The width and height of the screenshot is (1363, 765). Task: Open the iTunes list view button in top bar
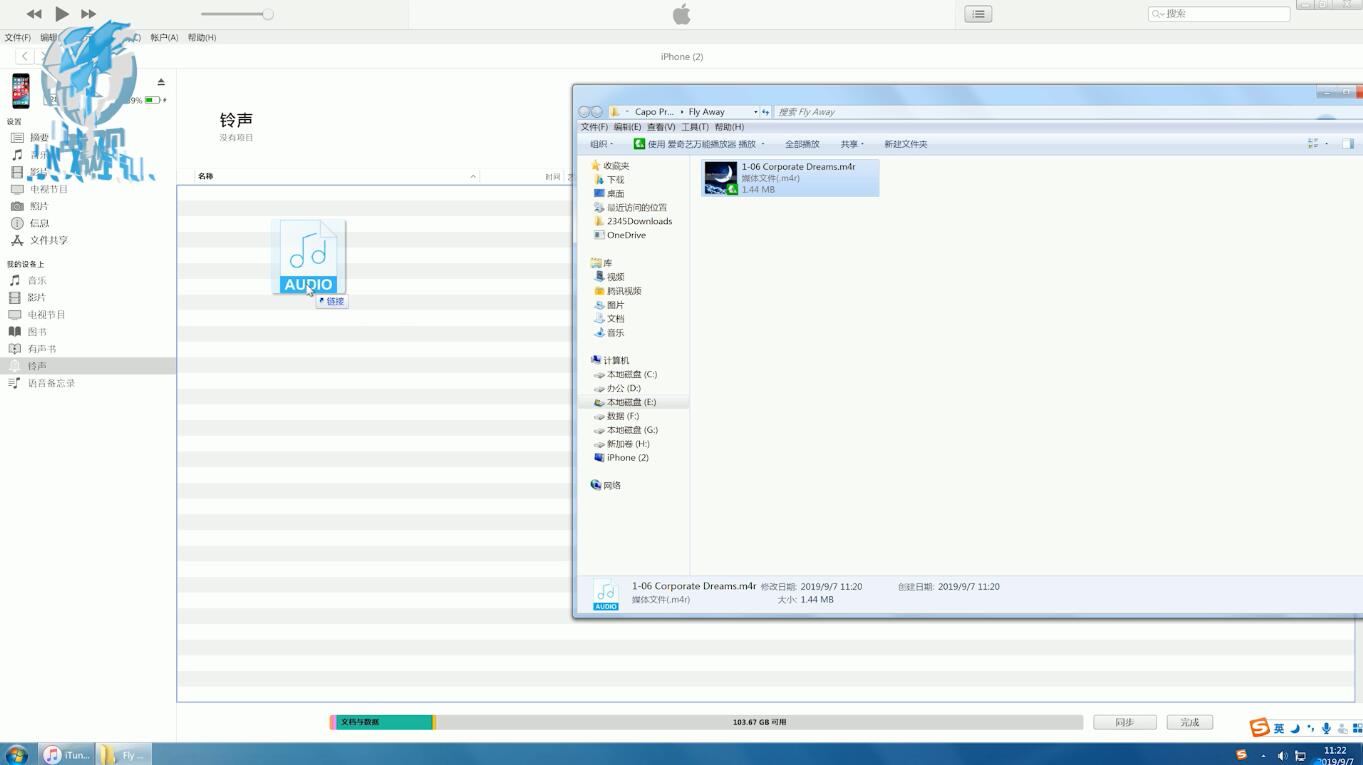pos(978,14)
